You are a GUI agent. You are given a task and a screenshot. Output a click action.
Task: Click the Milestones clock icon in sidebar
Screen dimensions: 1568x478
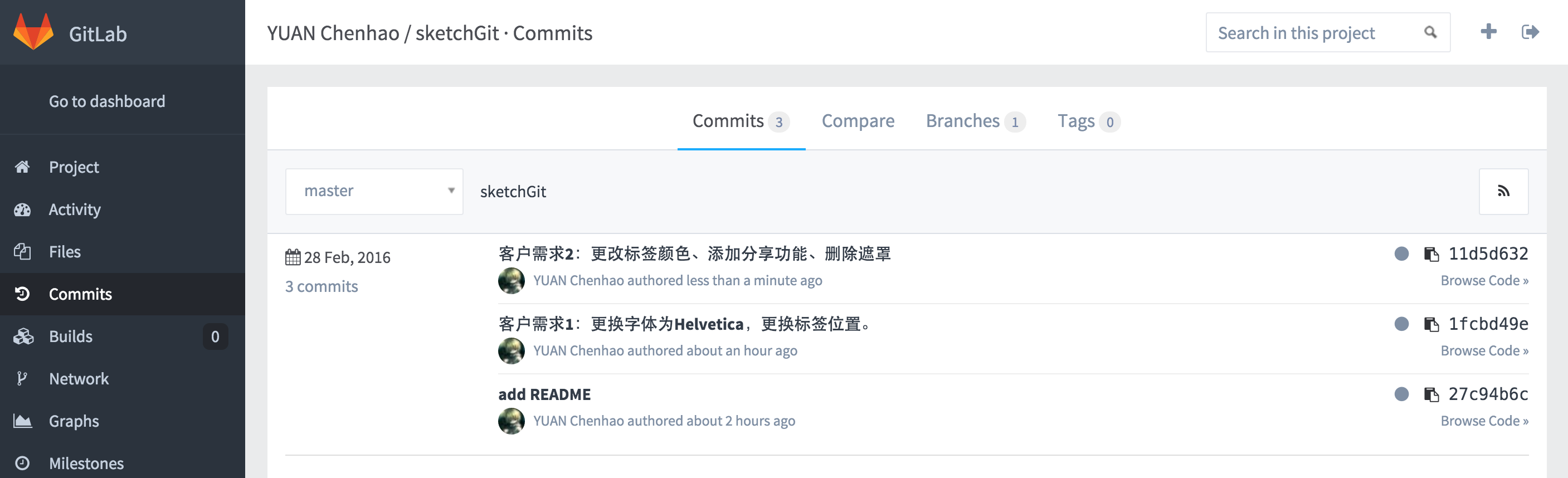point(22,464)
